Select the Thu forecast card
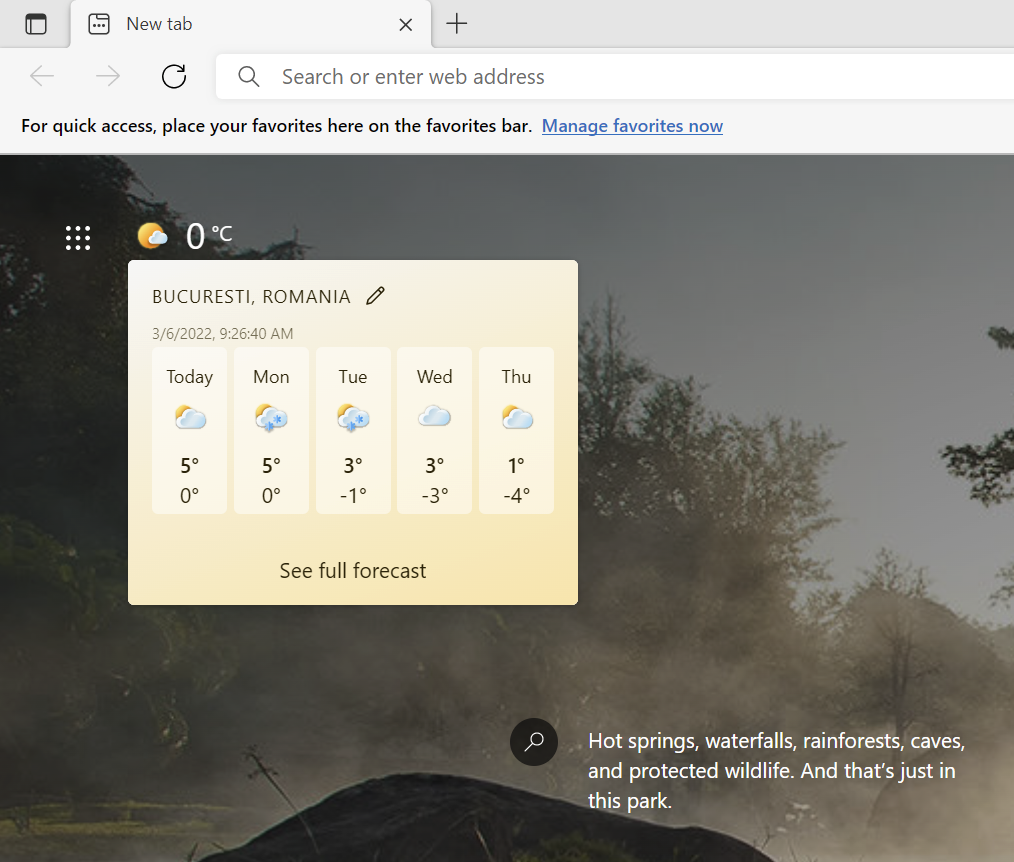 [517, 431]
